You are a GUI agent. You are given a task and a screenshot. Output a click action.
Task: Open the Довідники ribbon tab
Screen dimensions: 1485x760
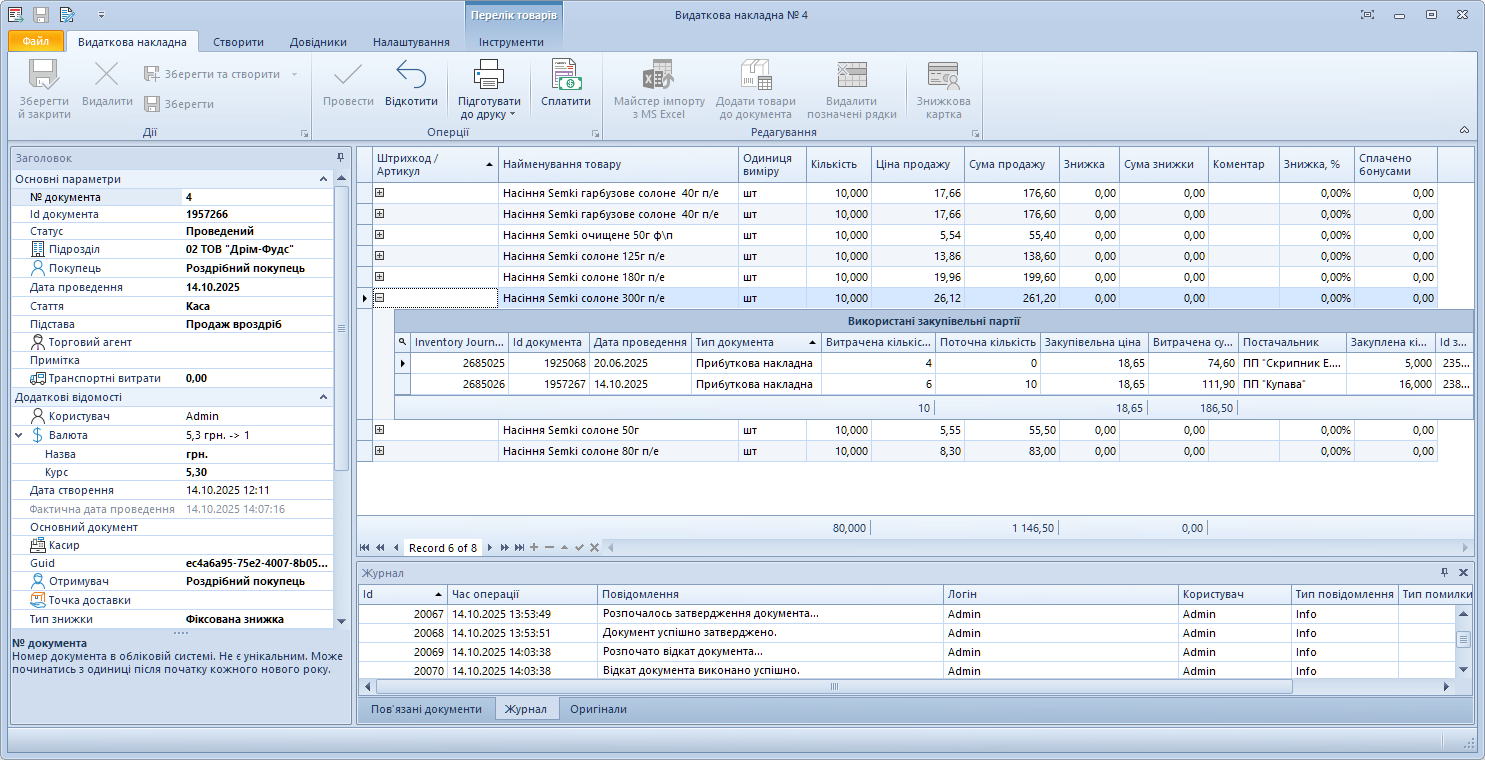(x=318, y=42)
